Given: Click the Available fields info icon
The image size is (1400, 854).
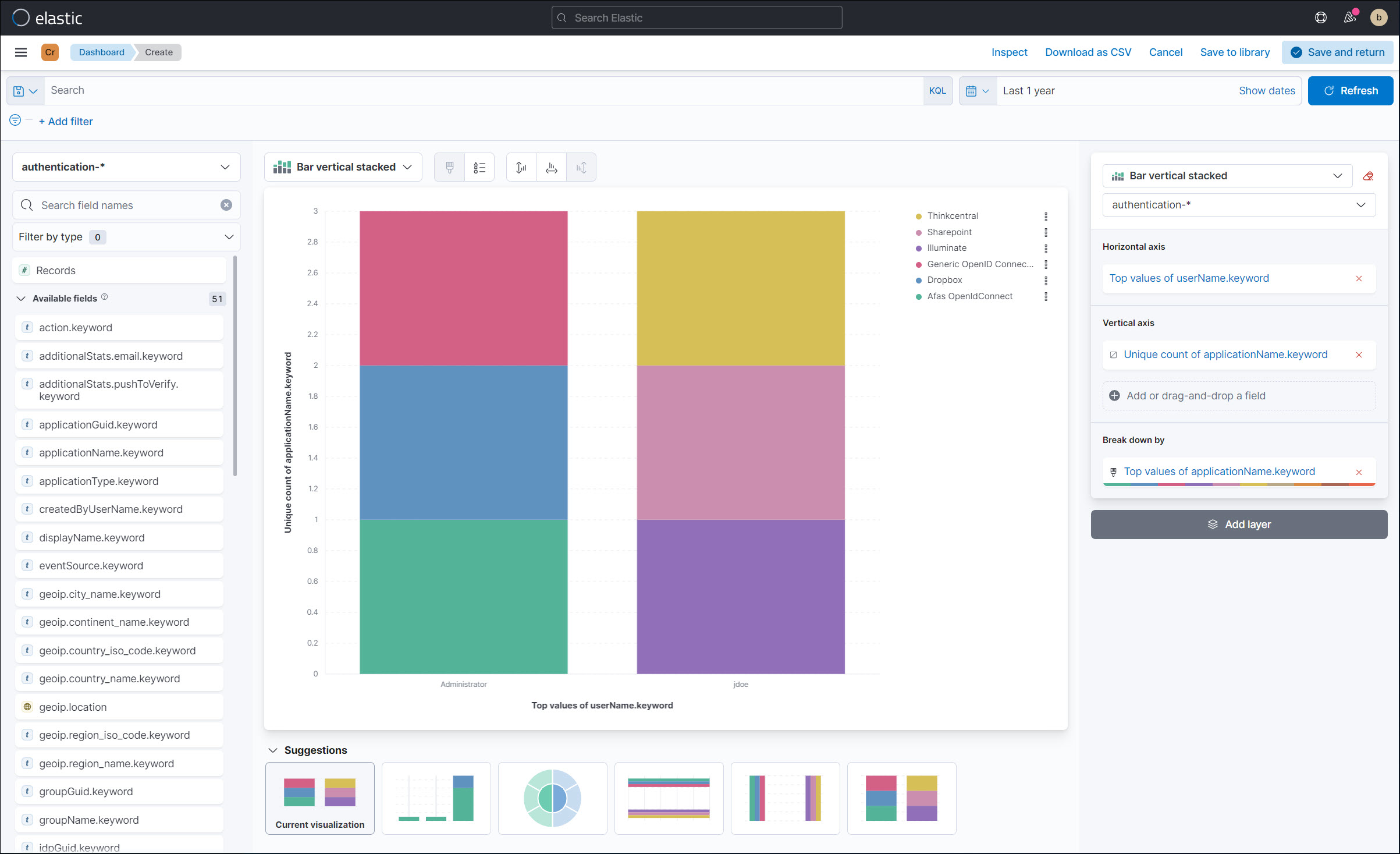Looking at the screenshot, I should (x=105, y=297).
